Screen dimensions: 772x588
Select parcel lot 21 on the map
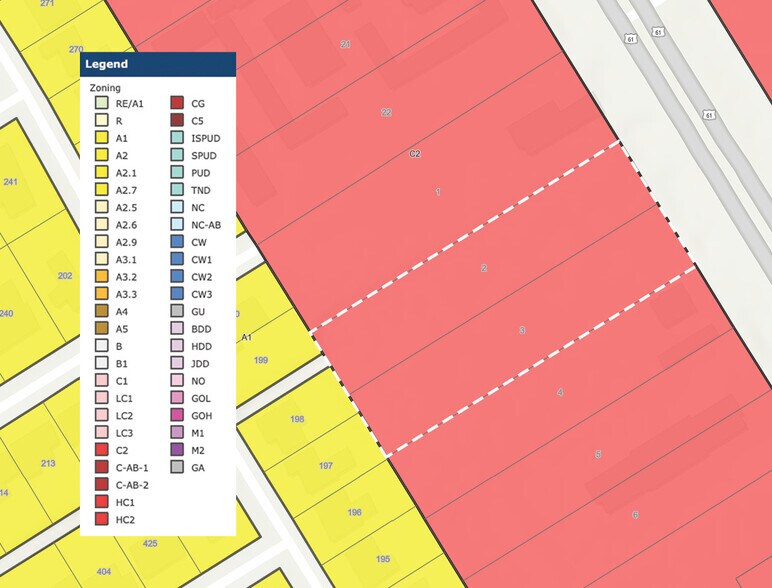pos(346,44)
